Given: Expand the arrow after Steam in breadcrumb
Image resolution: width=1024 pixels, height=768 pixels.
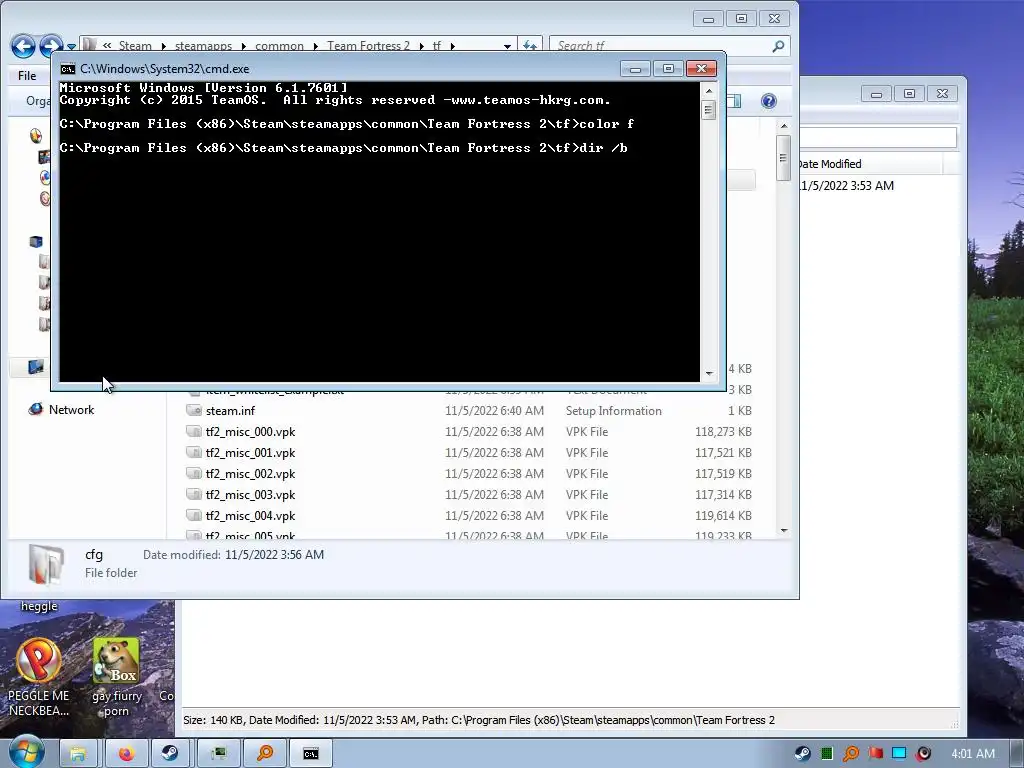Looking at the screenshot, I should click(x=163, y=46).
